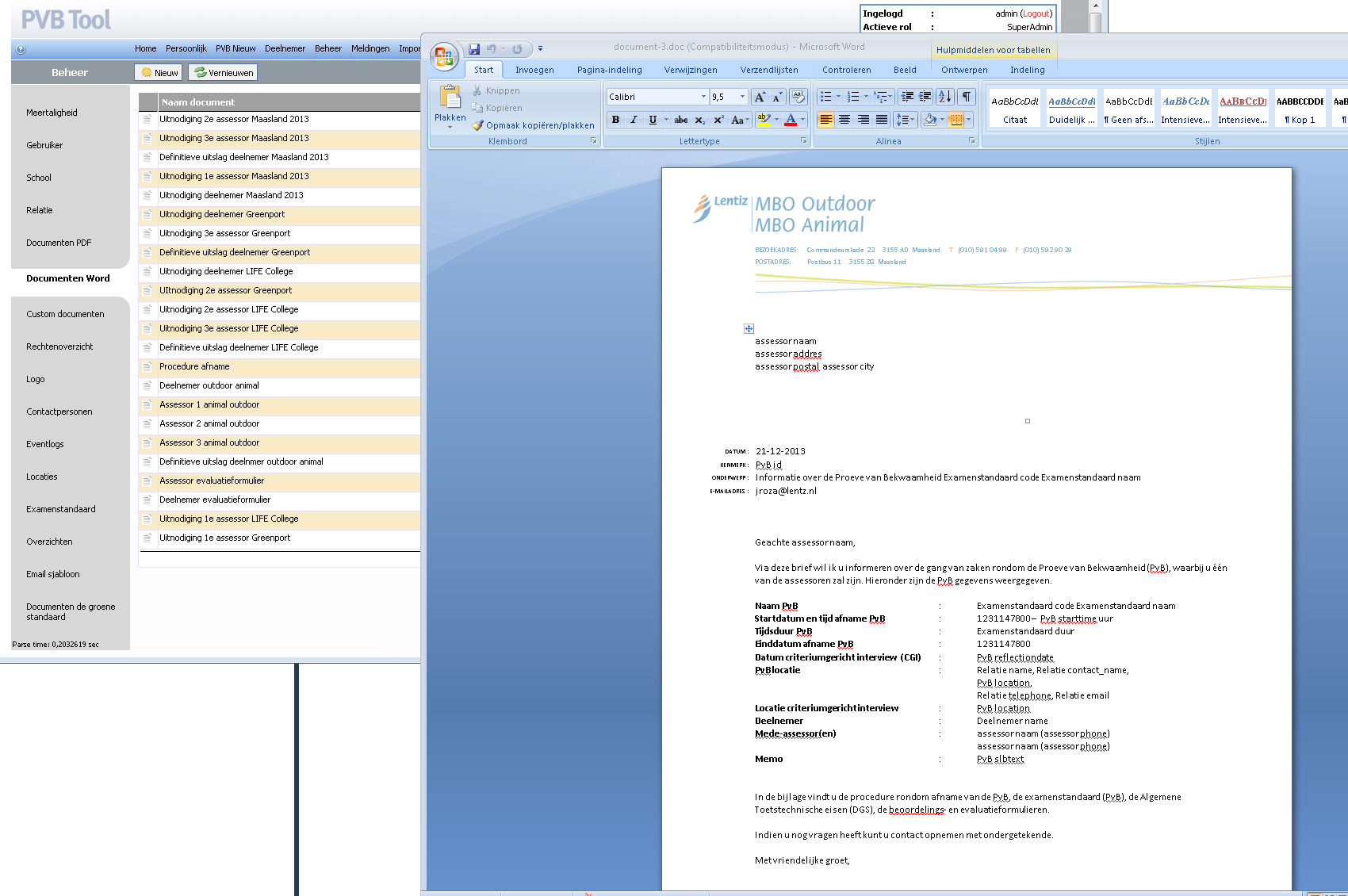The image size is (1348, 896).
Task: Click the Naam document column header
Action: (198, 101)
